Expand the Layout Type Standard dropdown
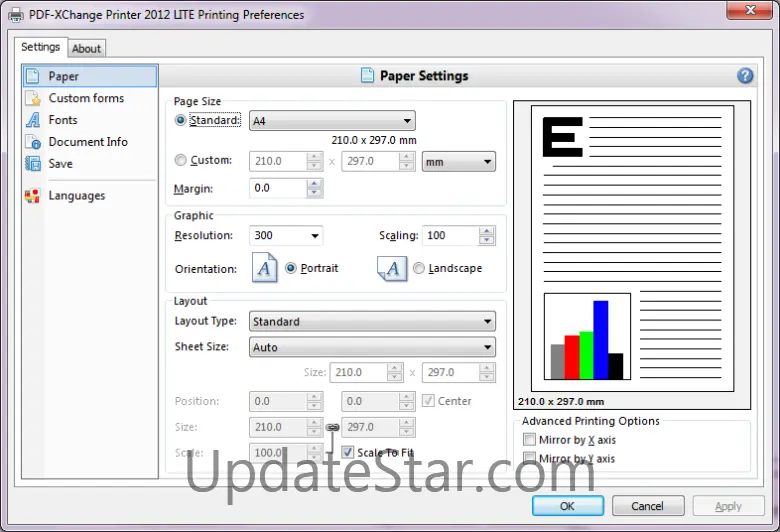 coord(372,321)
